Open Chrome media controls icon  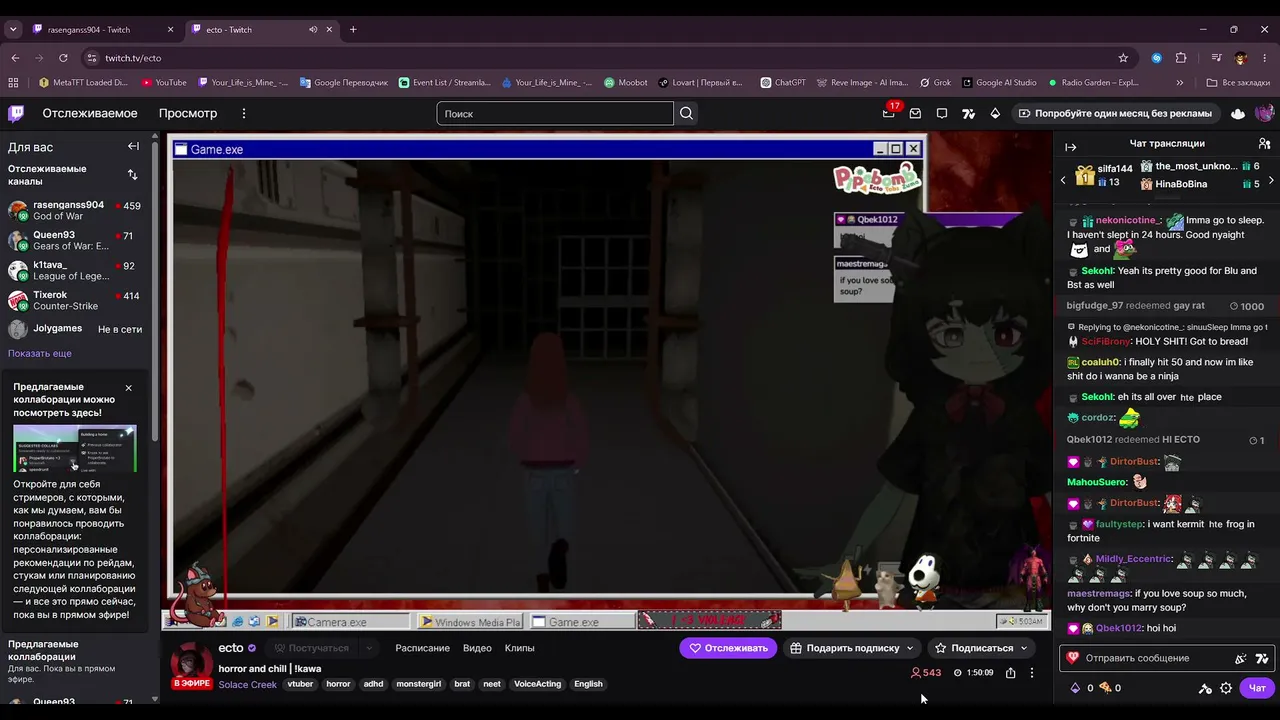1216,58
